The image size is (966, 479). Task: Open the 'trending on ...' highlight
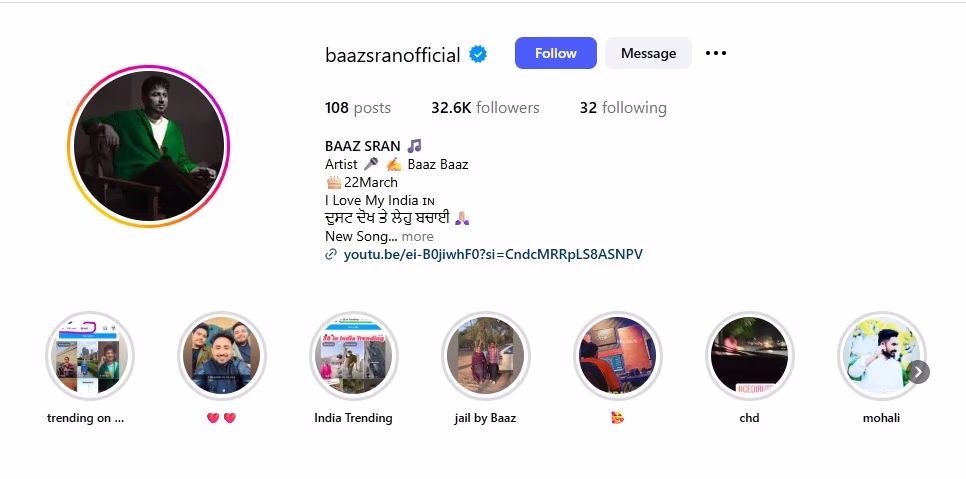pyautogui.click(x=89, y=355)
